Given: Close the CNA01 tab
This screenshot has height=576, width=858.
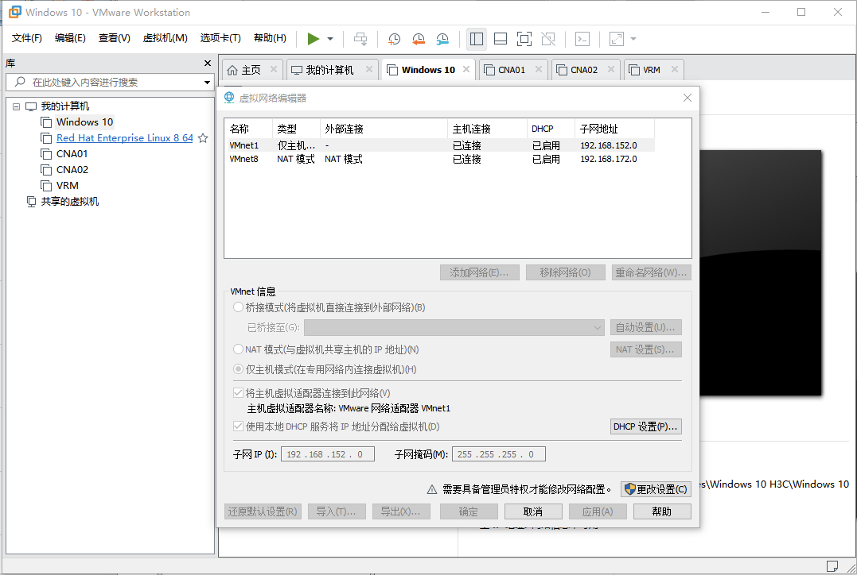Looking at the screenshot, I should pos(538,69).
